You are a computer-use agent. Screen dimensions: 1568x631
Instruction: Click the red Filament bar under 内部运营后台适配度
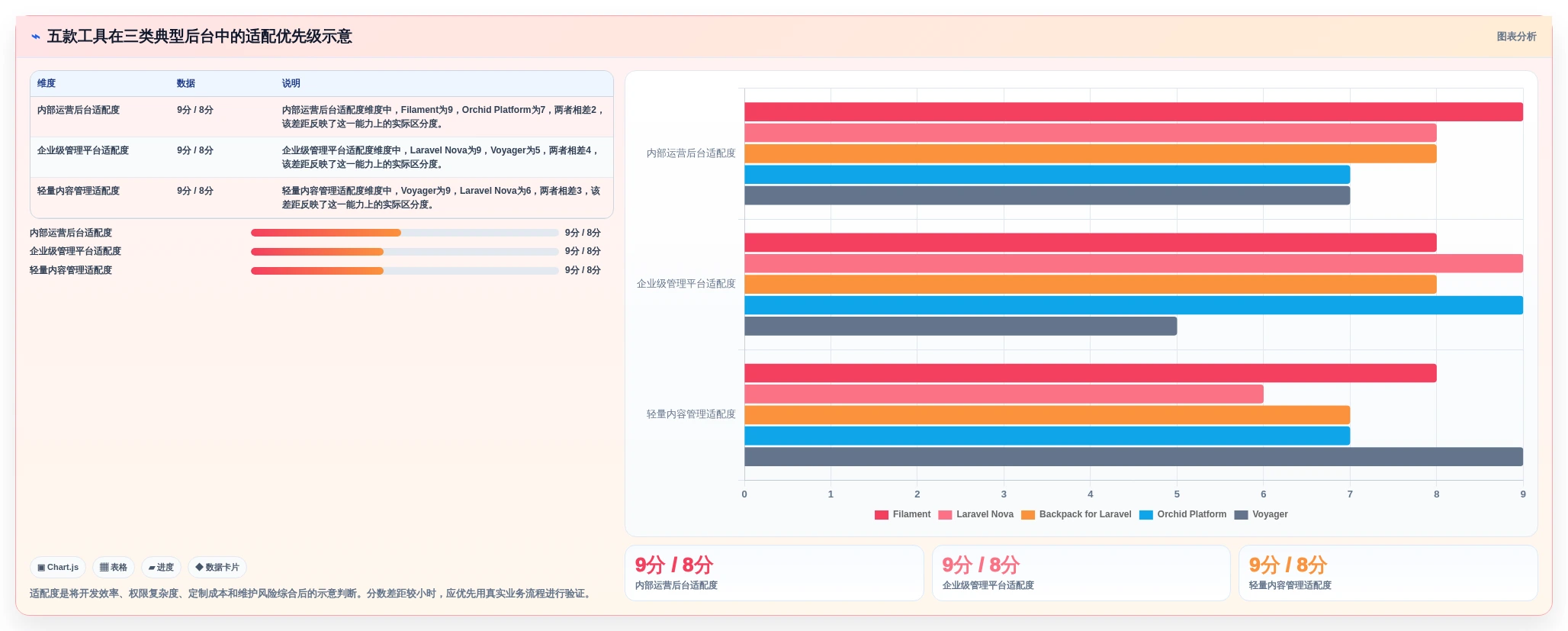point(1133,111)
